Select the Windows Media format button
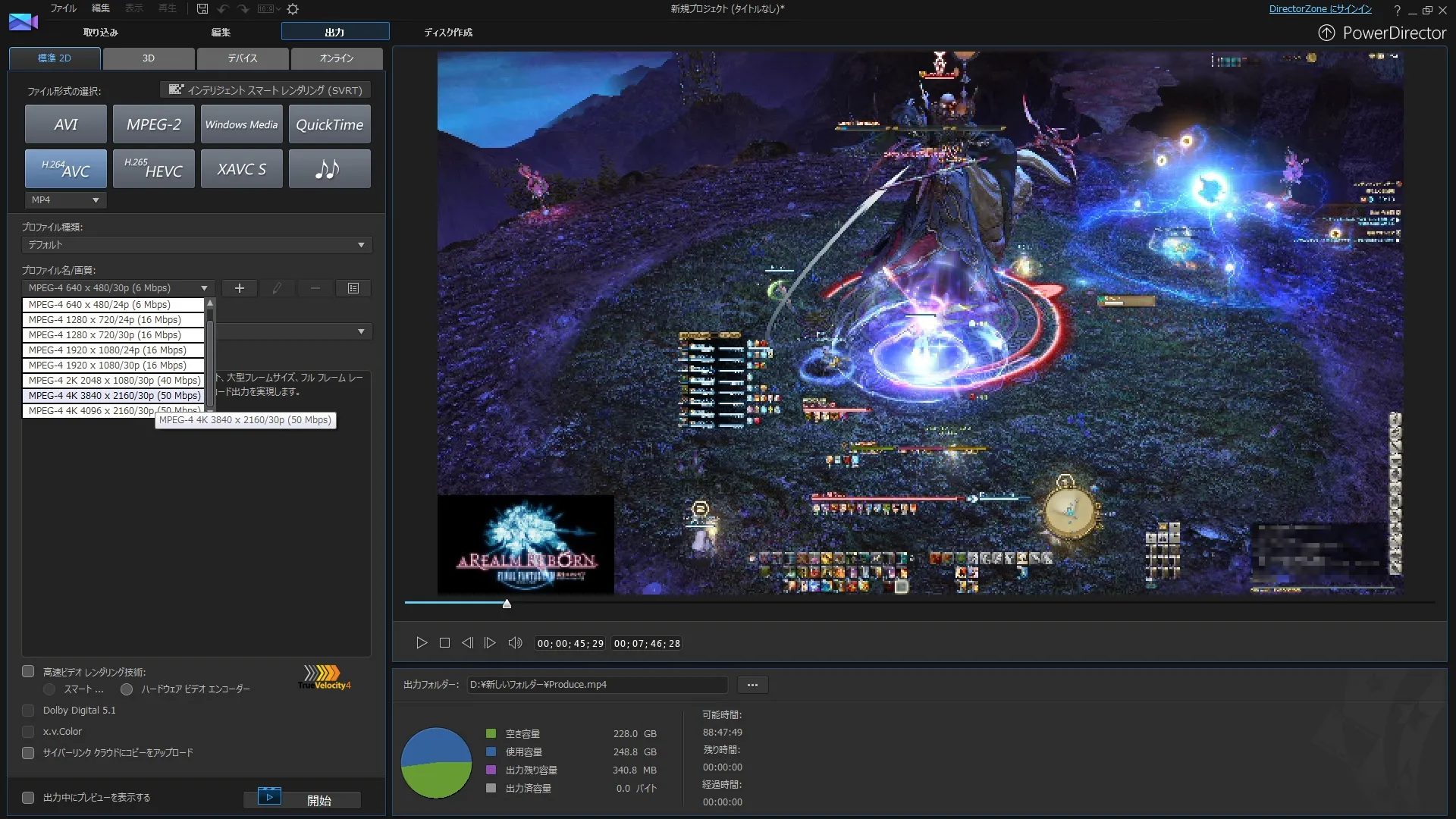The image size is (1456, 819). pyautogui.click(x=242, y=124)
